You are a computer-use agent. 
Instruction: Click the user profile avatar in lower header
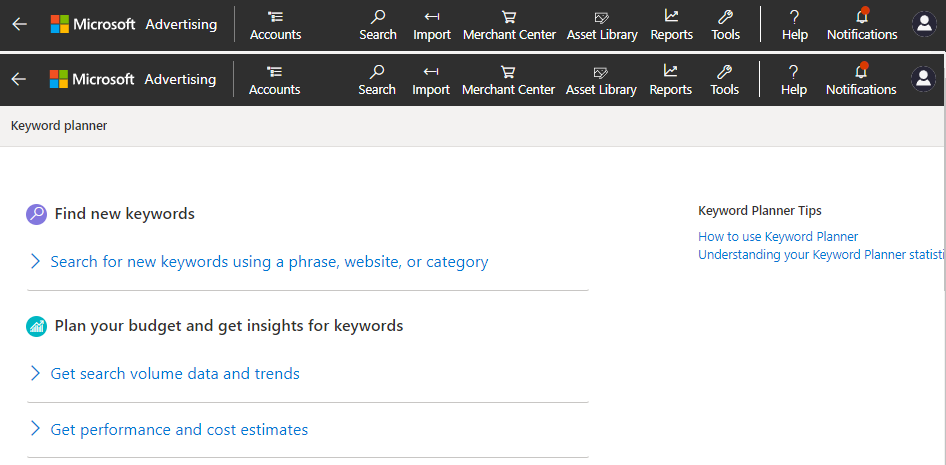[x=923, y=79]
